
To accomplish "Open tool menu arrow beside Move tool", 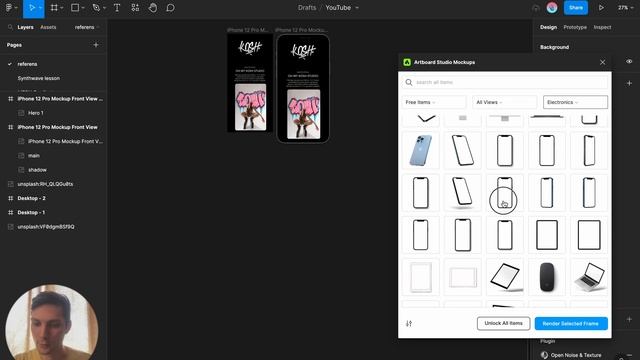I will click(x=40, y=8).
